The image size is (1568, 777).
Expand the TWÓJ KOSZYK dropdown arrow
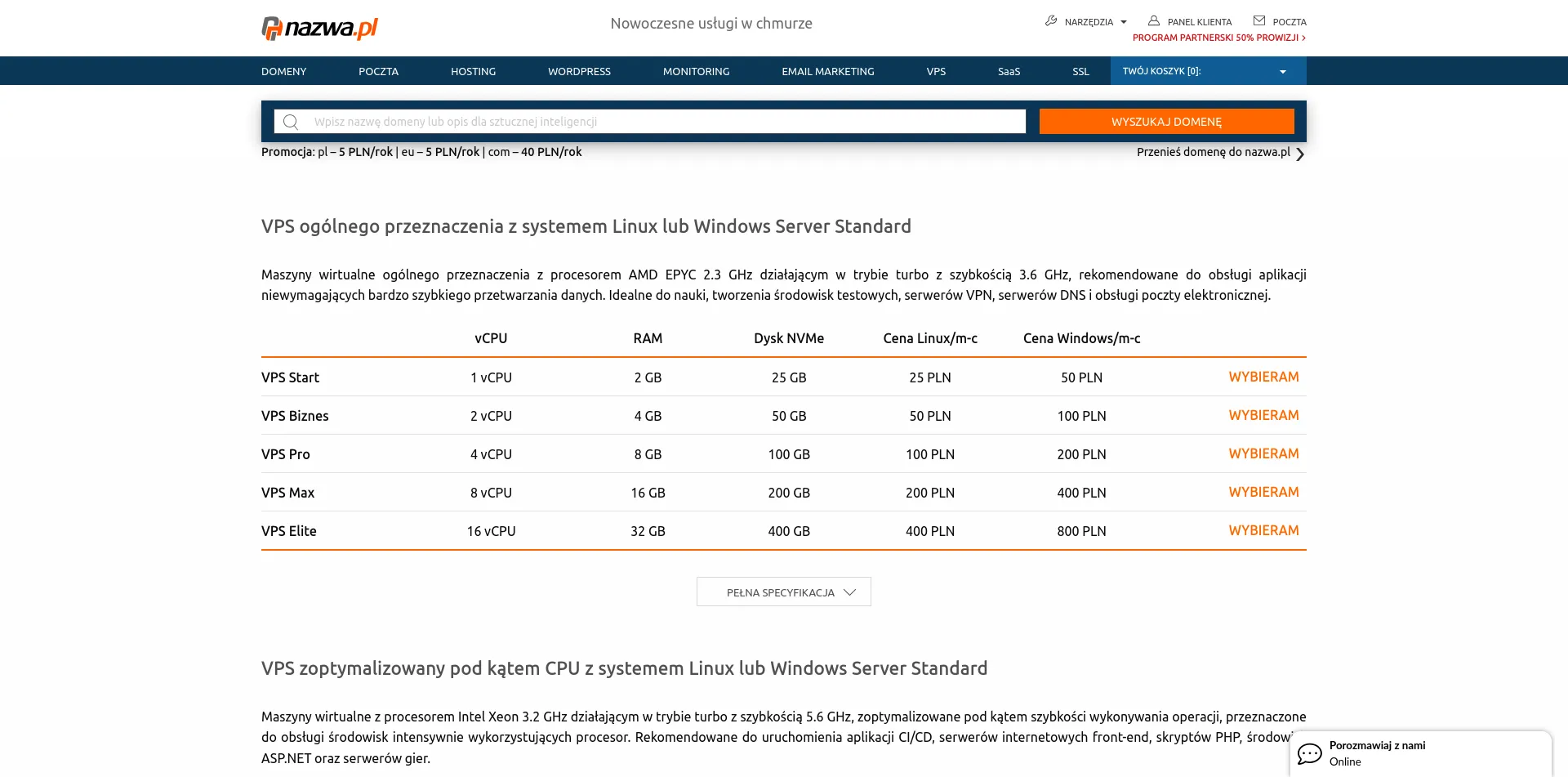pyautogui.click(x=1282, y=71)
